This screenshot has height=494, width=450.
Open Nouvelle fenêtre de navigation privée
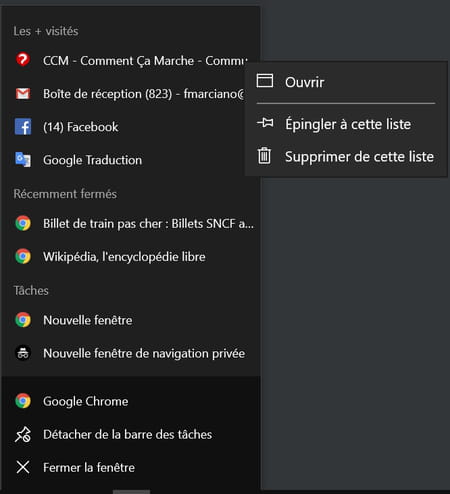click(131, 353)
